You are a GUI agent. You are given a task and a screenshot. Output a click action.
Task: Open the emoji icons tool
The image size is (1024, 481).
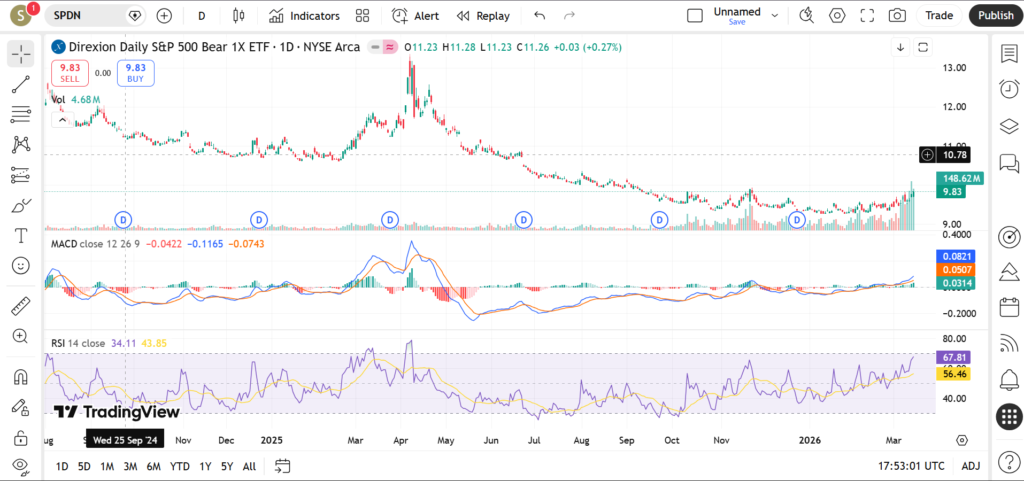pos(20,266)
